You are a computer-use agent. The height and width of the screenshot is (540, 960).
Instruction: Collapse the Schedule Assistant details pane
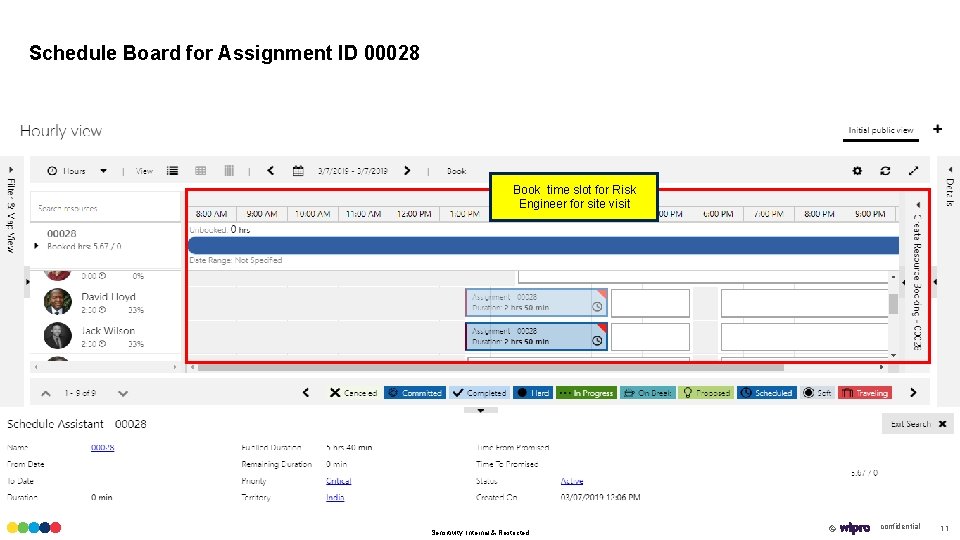(x=481, y=411)
